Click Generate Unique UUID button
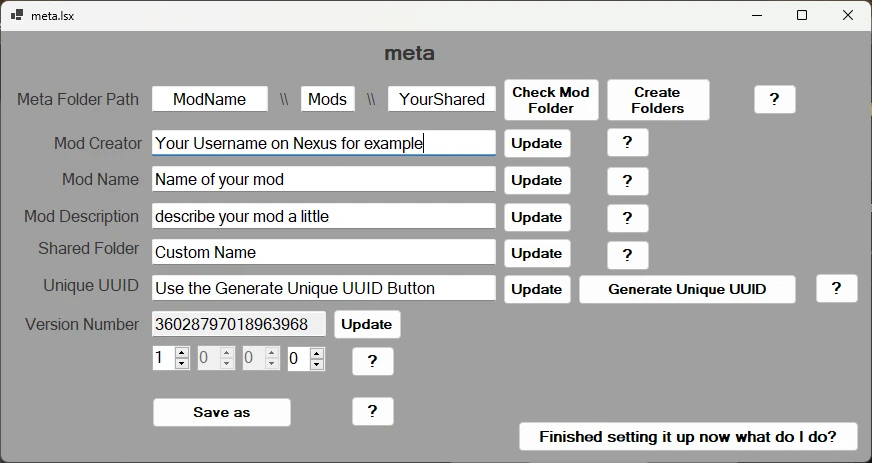This screenshot has height=463, width=872. 687,290
